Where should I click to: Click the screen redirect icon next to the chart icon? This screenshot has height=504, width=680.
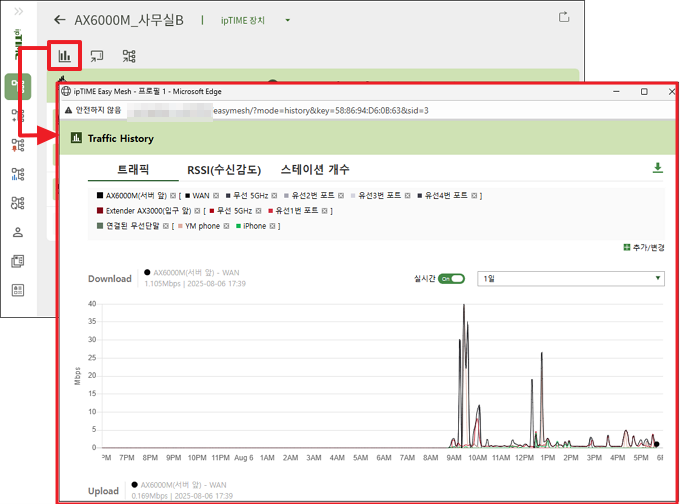click(x=97, y=56)
